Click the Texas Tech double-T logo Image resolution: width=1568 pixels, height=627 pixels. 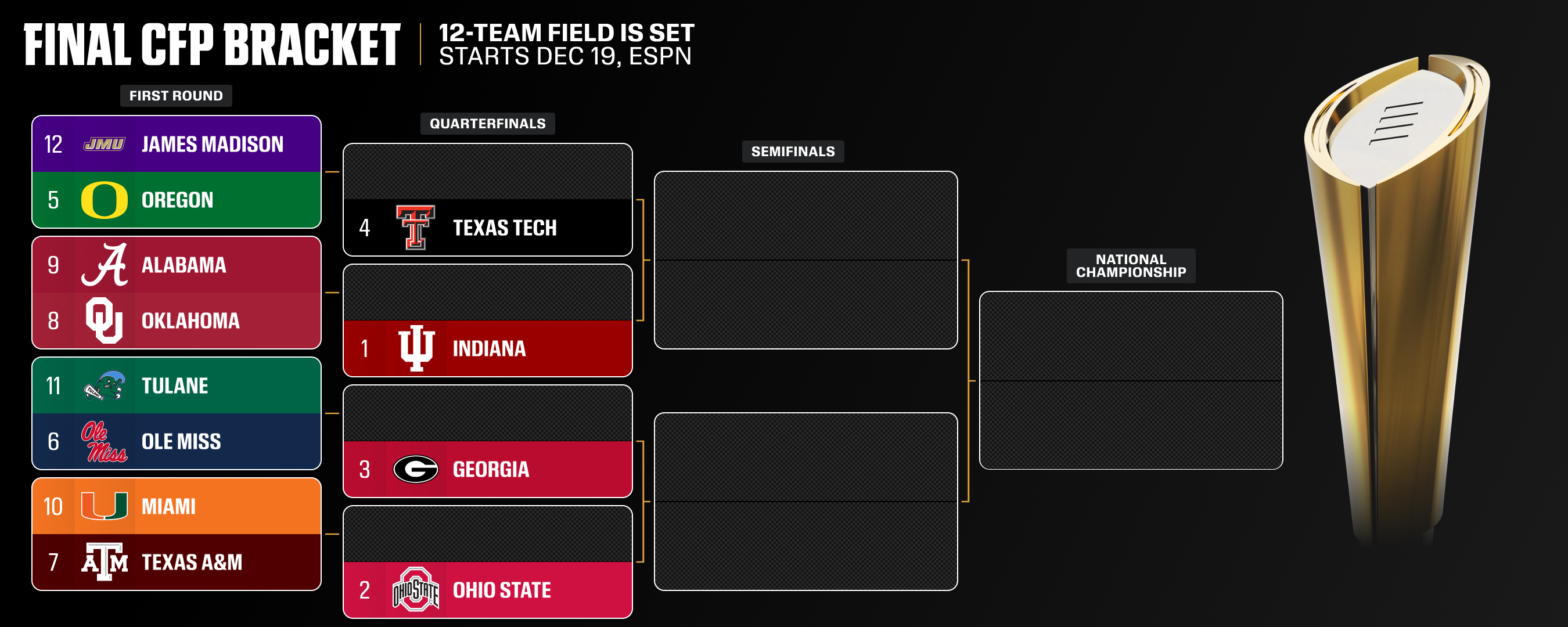coord(416,227)
